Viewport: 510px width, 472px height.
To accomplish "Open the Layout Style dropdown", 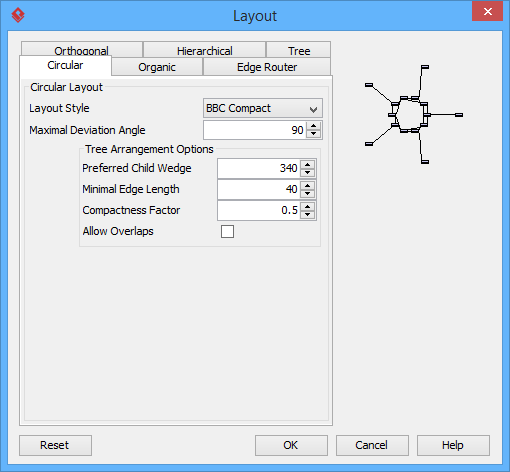I will 263,108.
